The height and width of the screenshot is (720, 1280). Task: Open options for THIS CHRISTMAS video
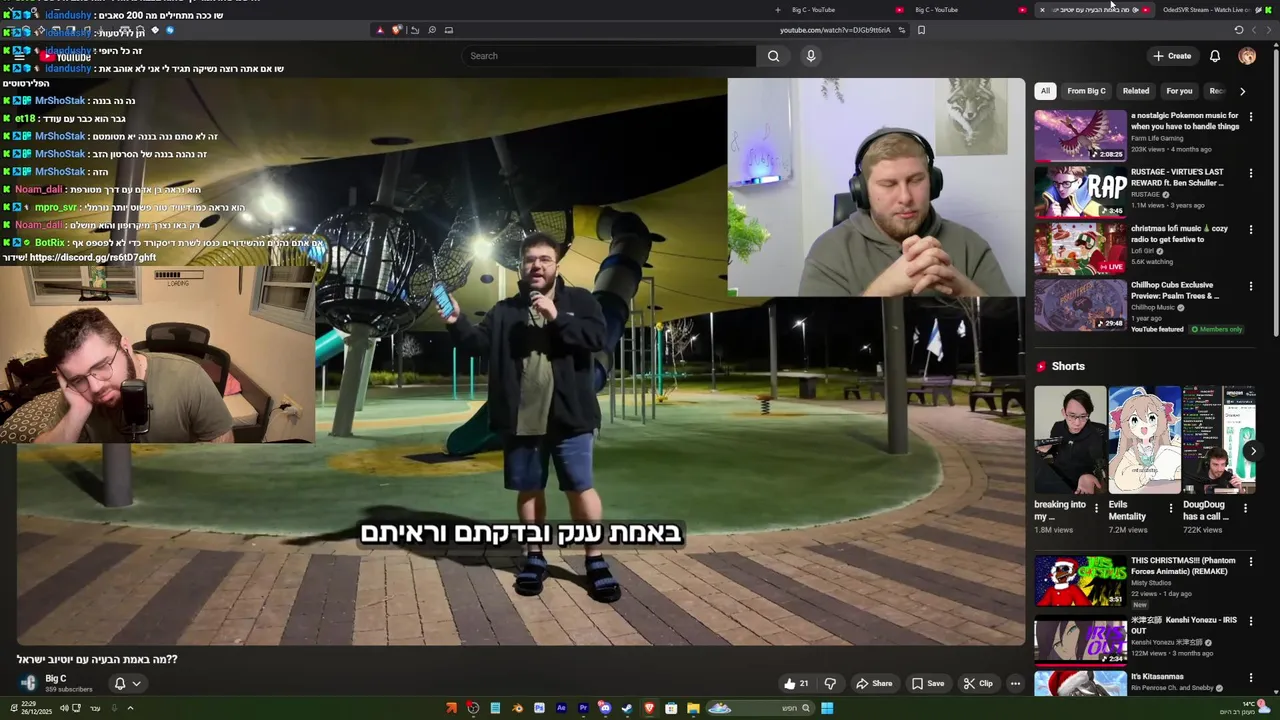pyautogui.click(x=1250, y=561)
